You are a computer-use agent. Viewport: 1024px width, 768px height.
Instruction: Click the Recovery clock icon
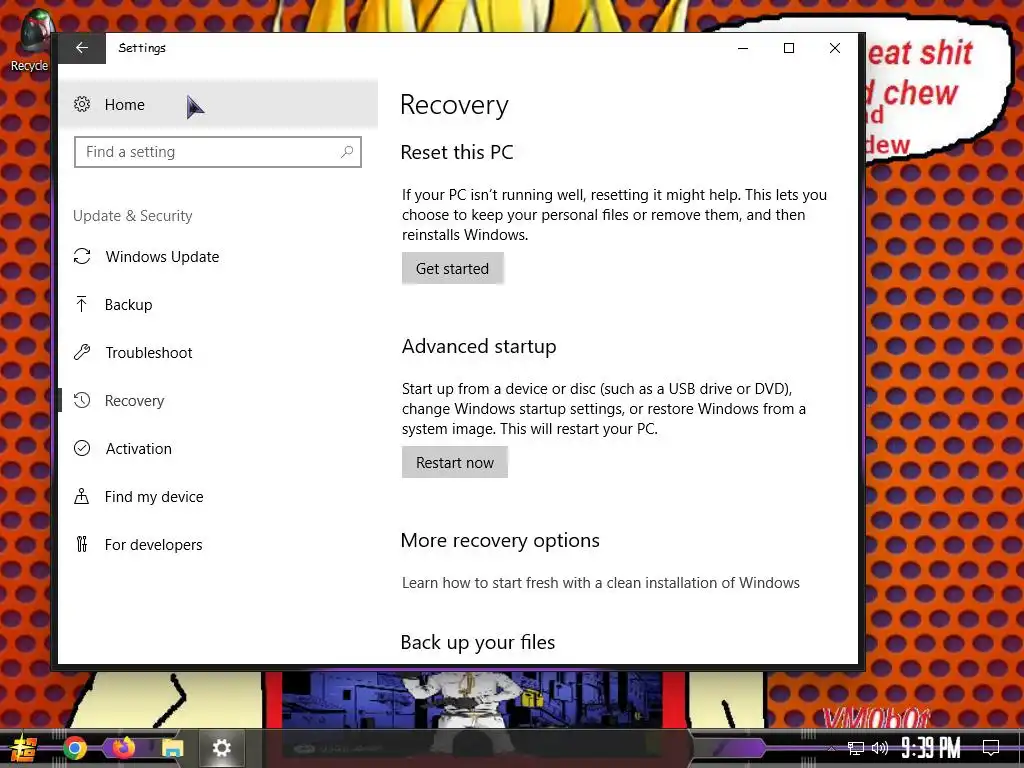point(82,400)
